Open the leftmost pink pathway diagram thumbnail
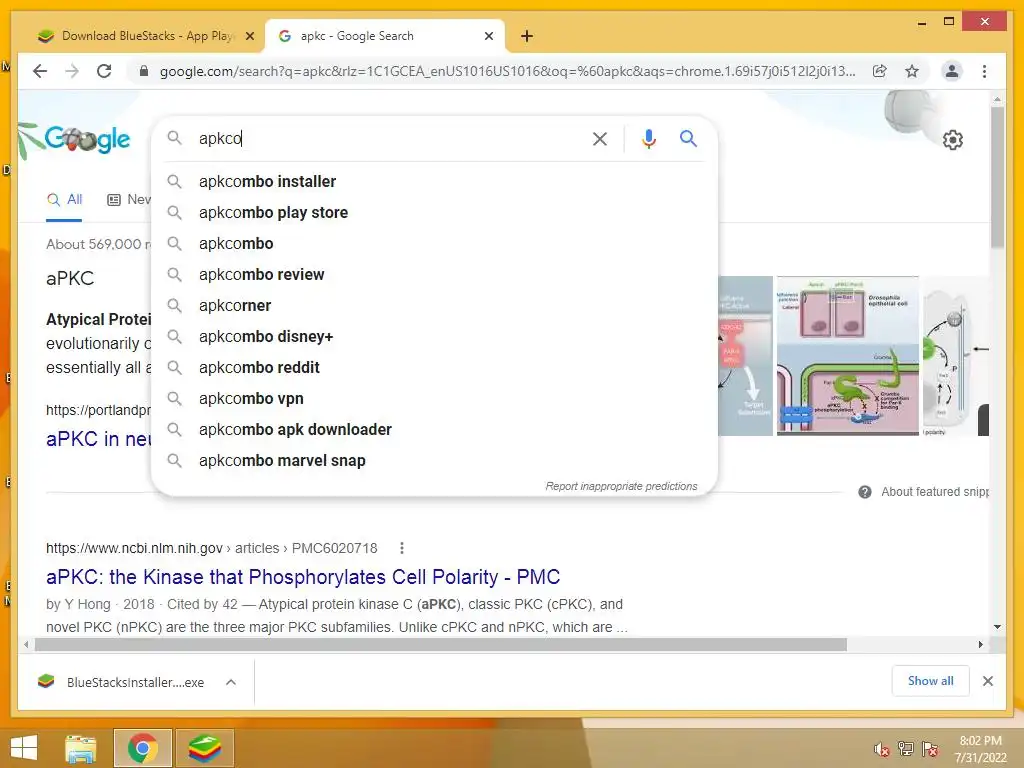This screenshot has width=1024, height=768. pos(746,356)
